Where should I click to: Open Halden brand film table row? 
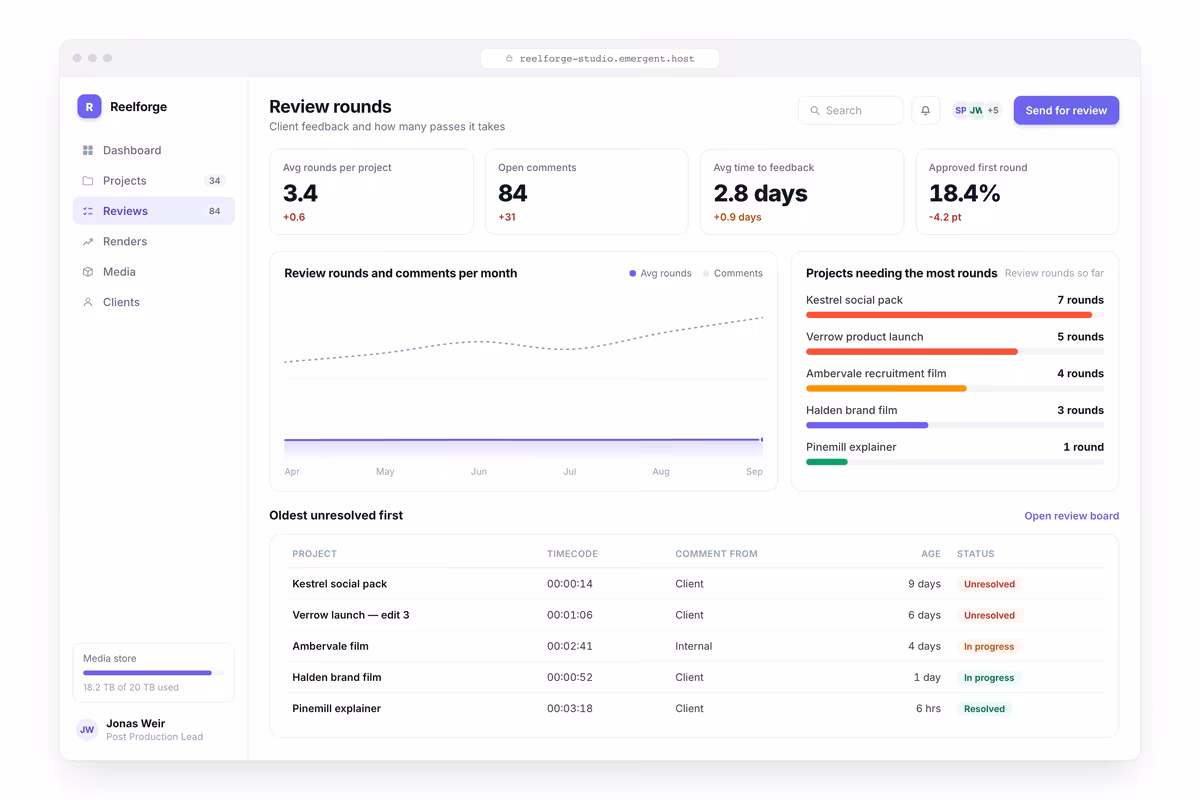tap(694, 677)
